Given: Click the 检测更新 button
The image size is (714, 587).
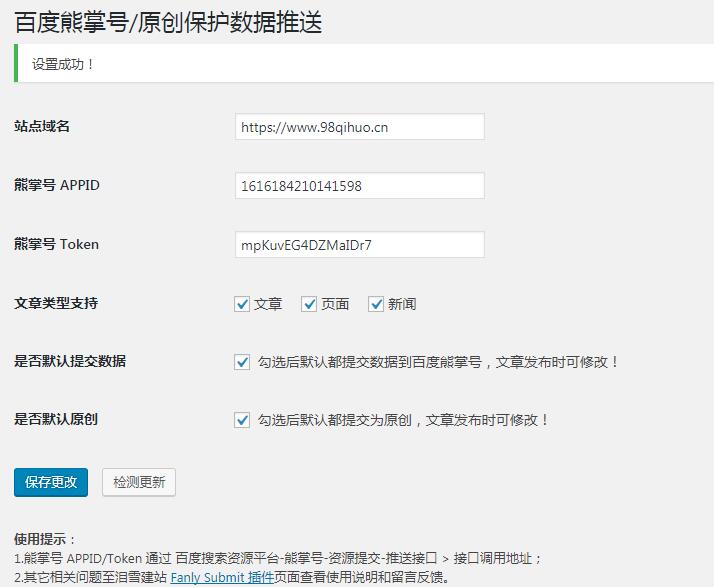Looking at the screenshot, I should coord(139,482).
